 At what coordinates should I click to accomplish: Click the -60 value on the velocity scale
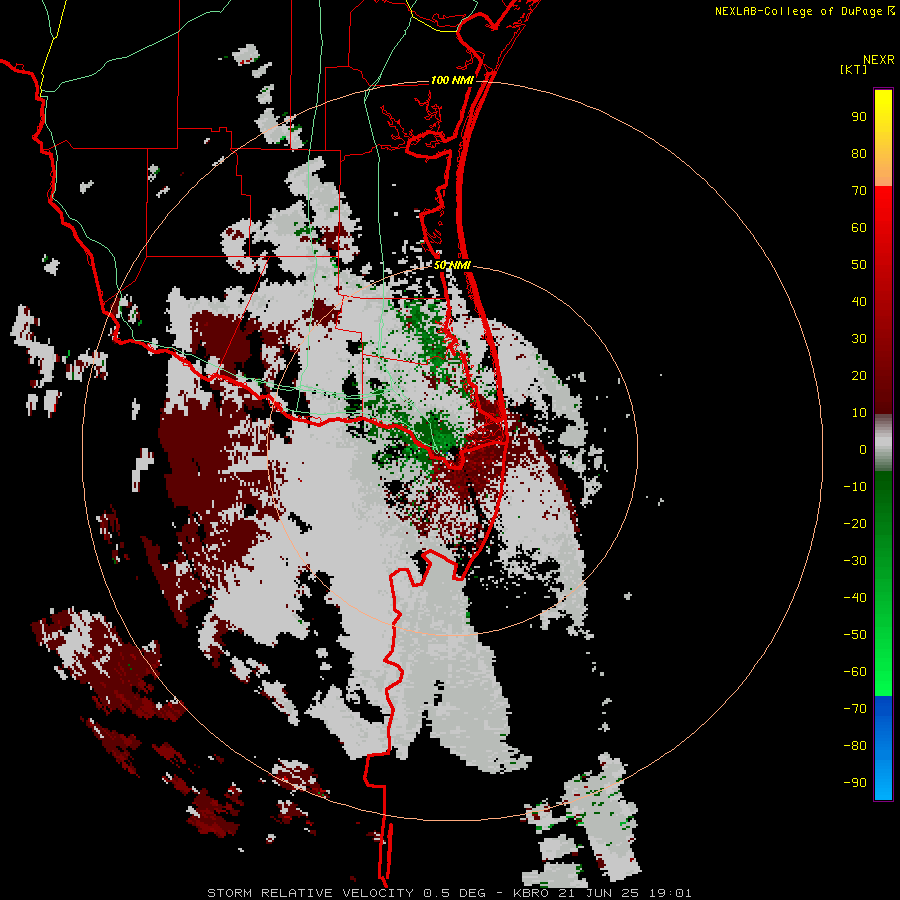pos(855,672)
